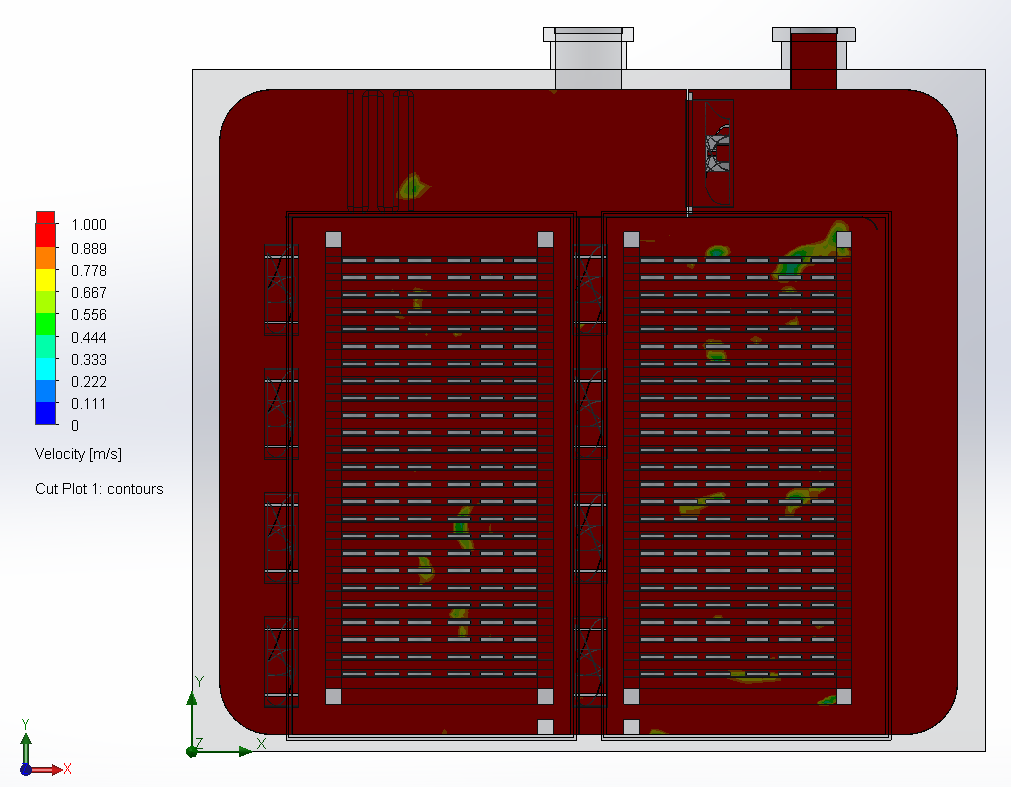Click the Y axis arrow of corner view triad
Viewport: 1011px width, 787px height.
coord(26,740)
